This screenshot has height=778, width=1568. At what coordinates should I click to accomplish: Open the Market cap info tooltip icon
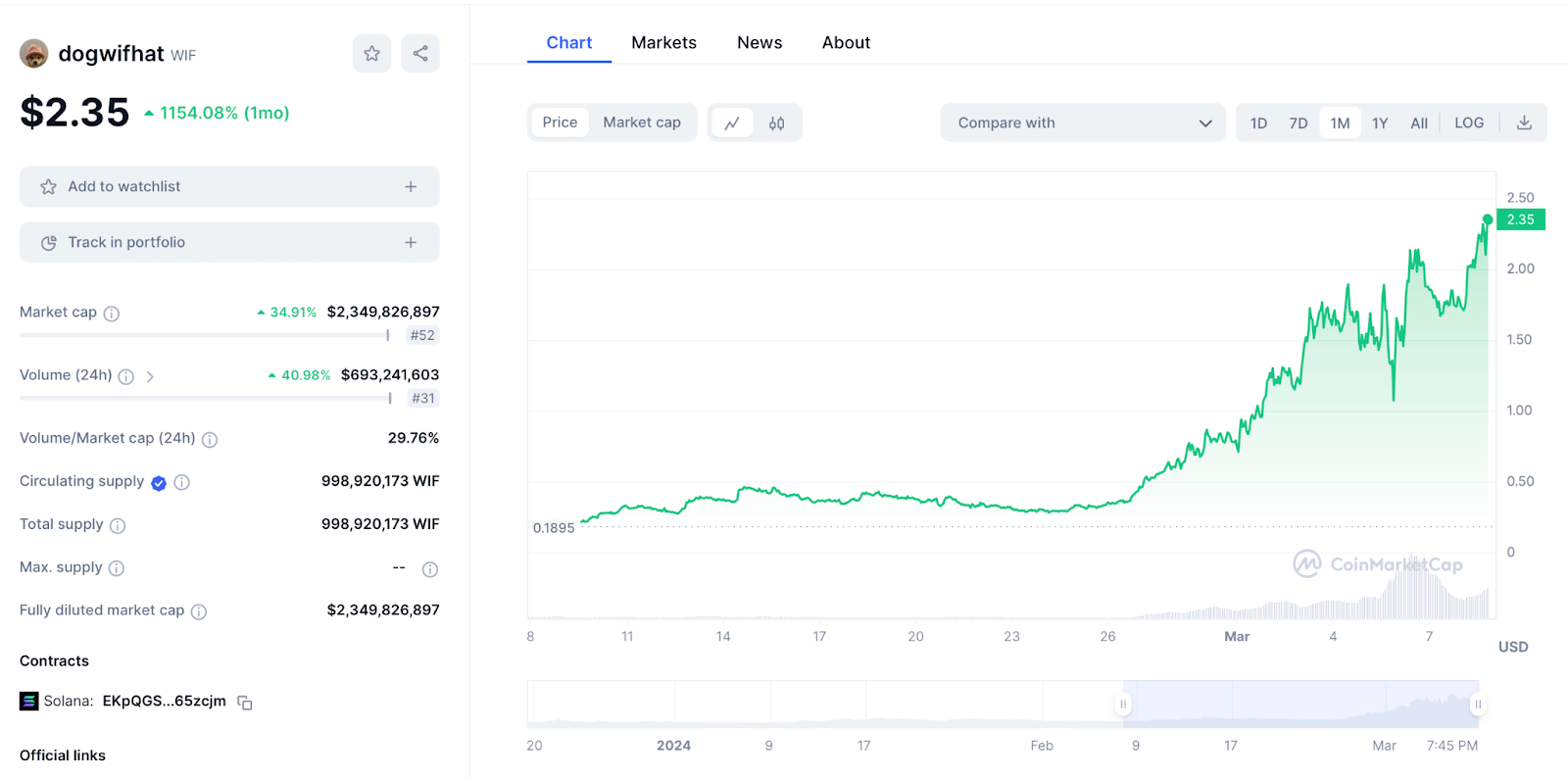point(112,314)
